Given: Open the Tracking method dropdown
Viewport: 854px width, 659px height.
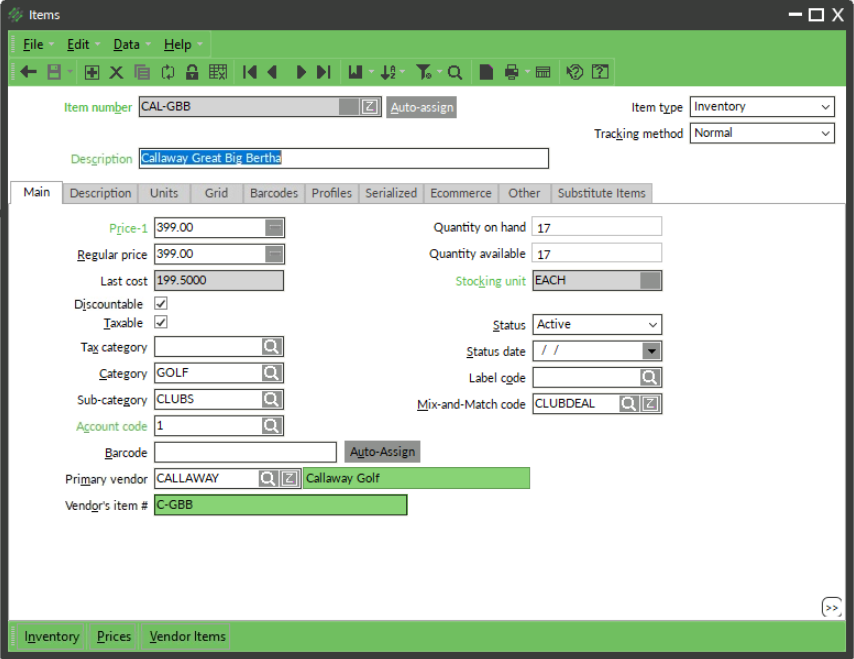Looking at the screenshot, I should click(762, 133).
